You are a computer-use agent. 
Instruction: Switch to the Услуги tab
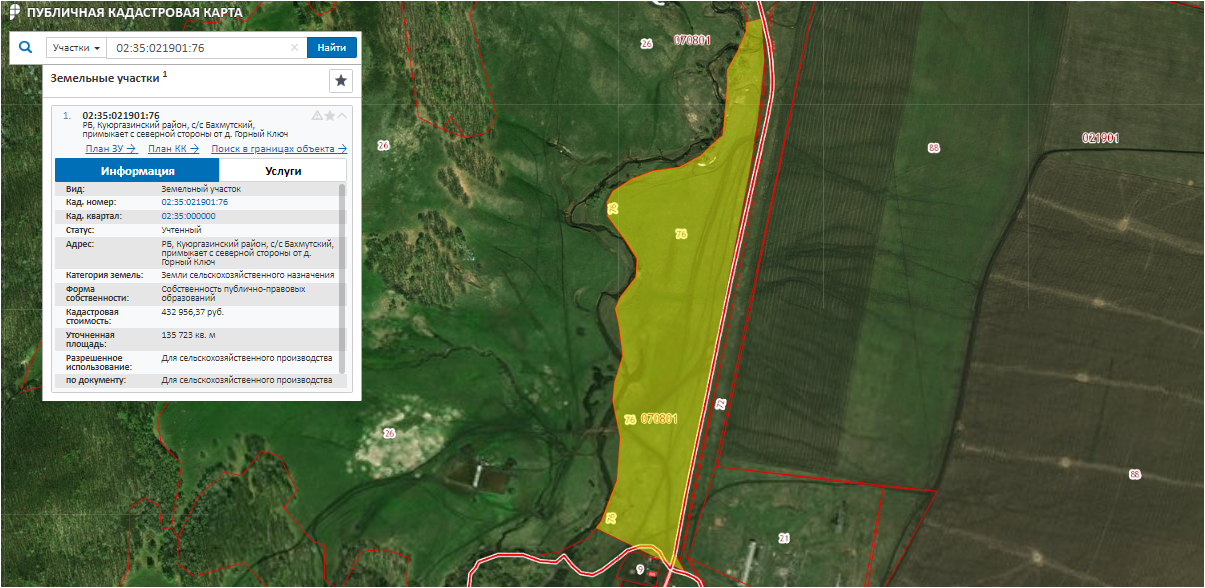[x=283, y=171]
